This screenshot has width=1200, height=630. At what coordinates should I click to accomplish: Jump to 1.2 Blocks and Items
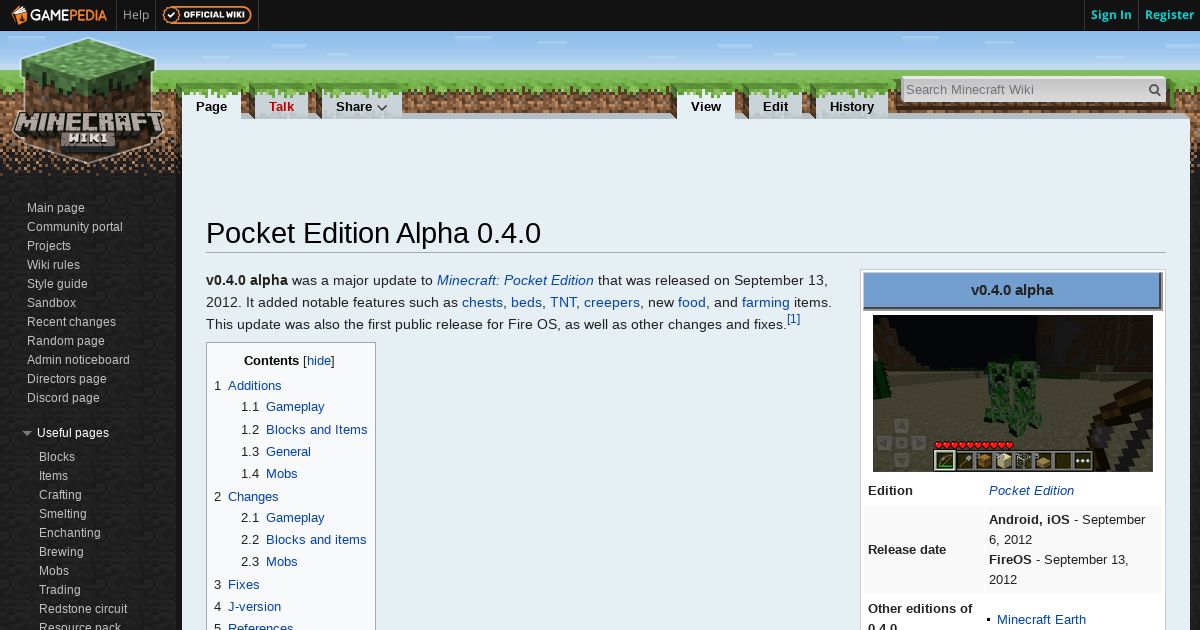316,429
